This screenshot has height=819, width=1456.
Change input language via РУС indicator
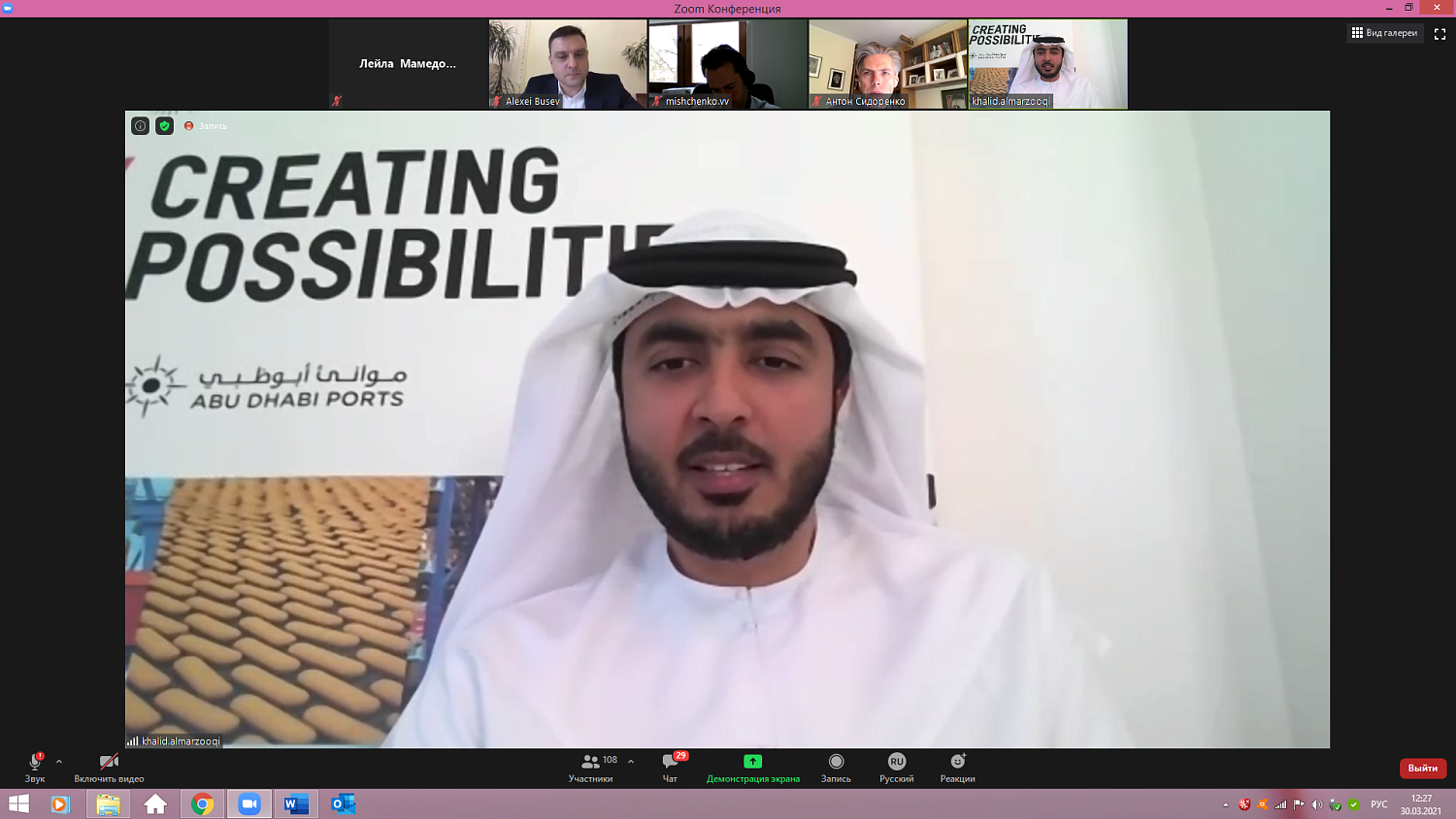tap(1379, 804)
